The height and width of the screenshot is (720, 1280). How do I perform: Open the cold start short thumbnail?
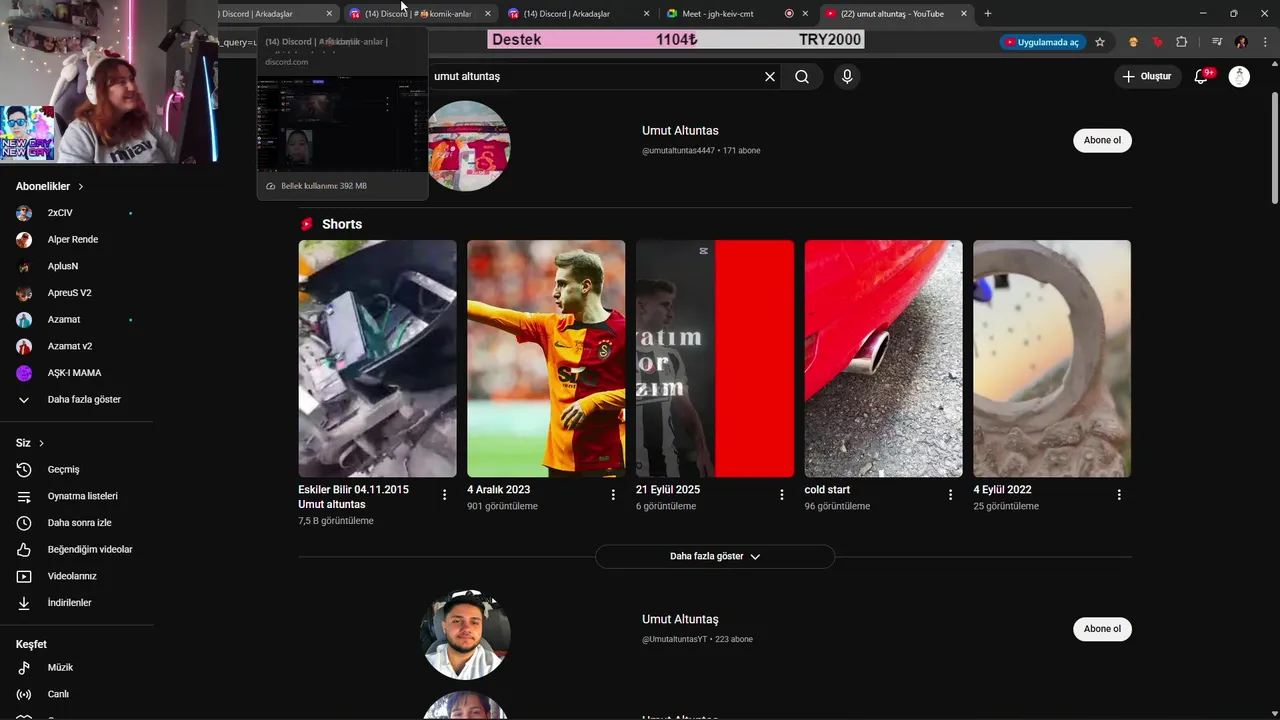tap(883, 358)
